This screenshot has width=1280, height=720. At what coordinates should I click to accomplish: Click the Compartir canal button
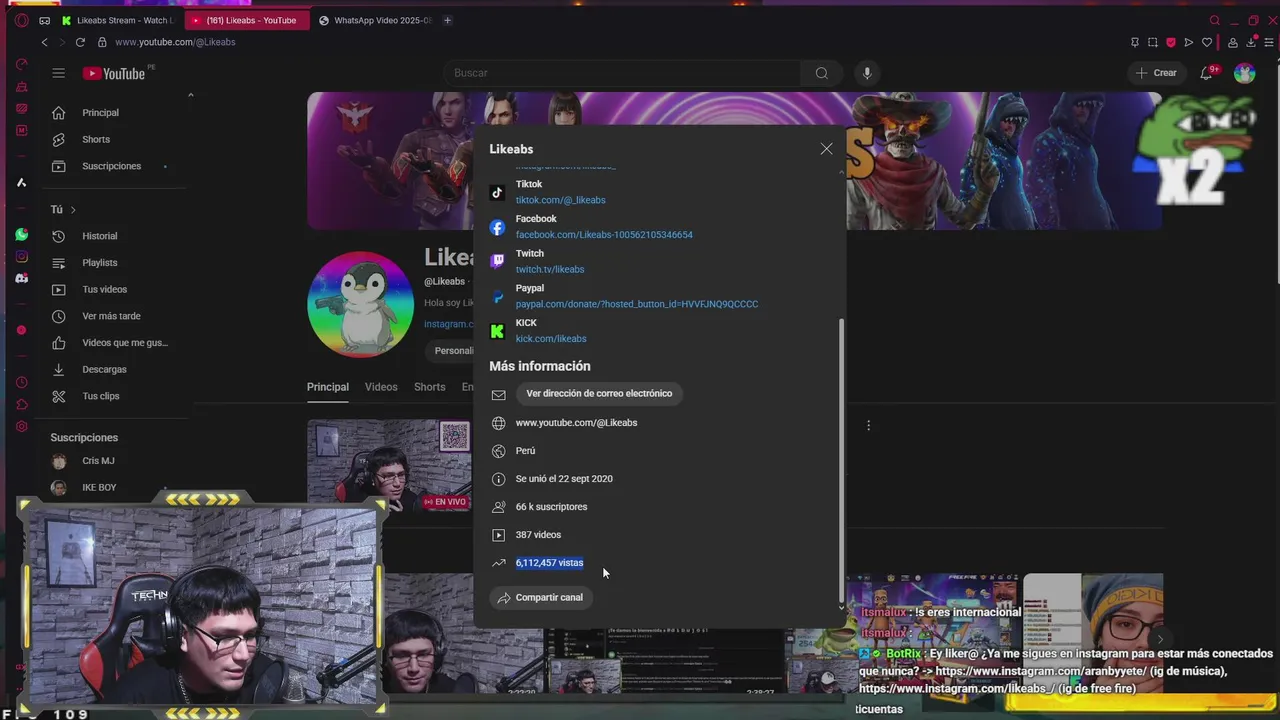(x=541, y=598)
